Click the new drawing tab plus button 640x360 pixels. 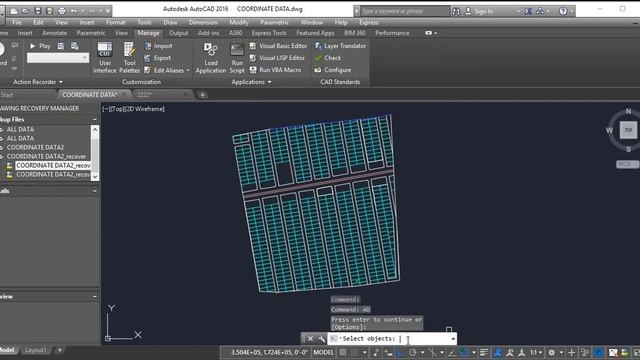[202, 95]
